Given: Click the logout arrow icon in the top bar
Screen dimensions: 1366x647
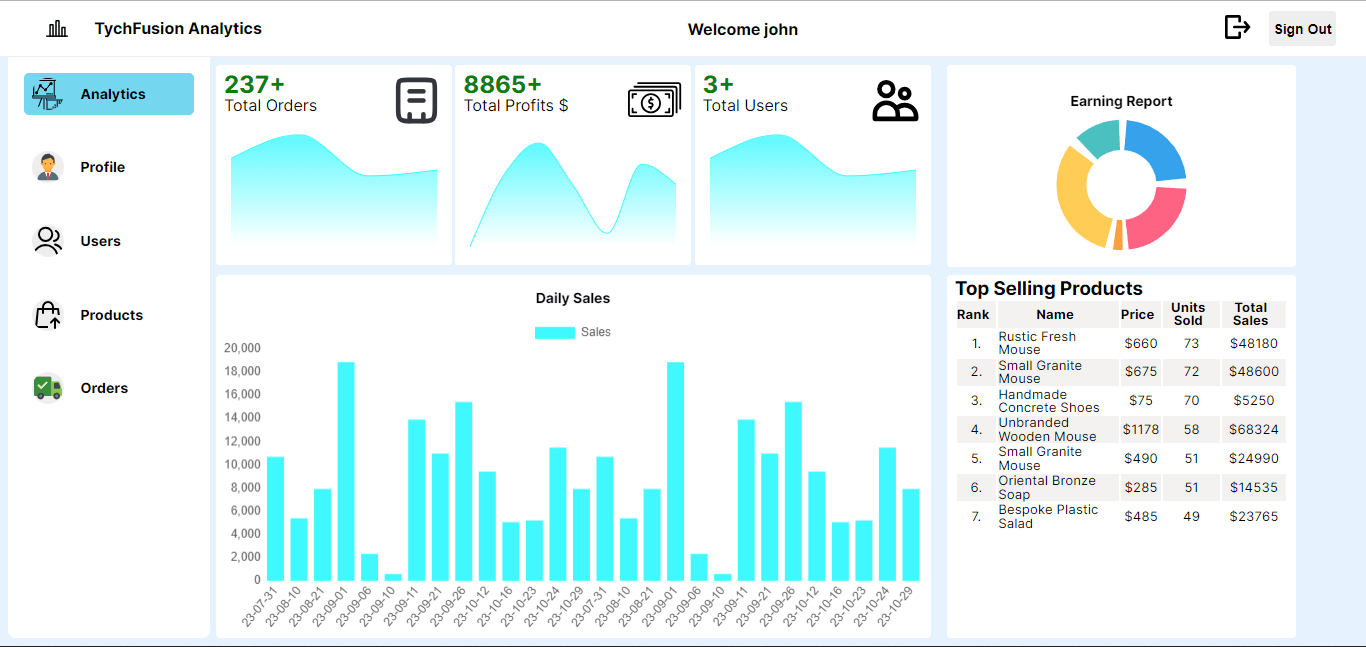Looking at the screenshot, I should click(x=1237, y=28).
